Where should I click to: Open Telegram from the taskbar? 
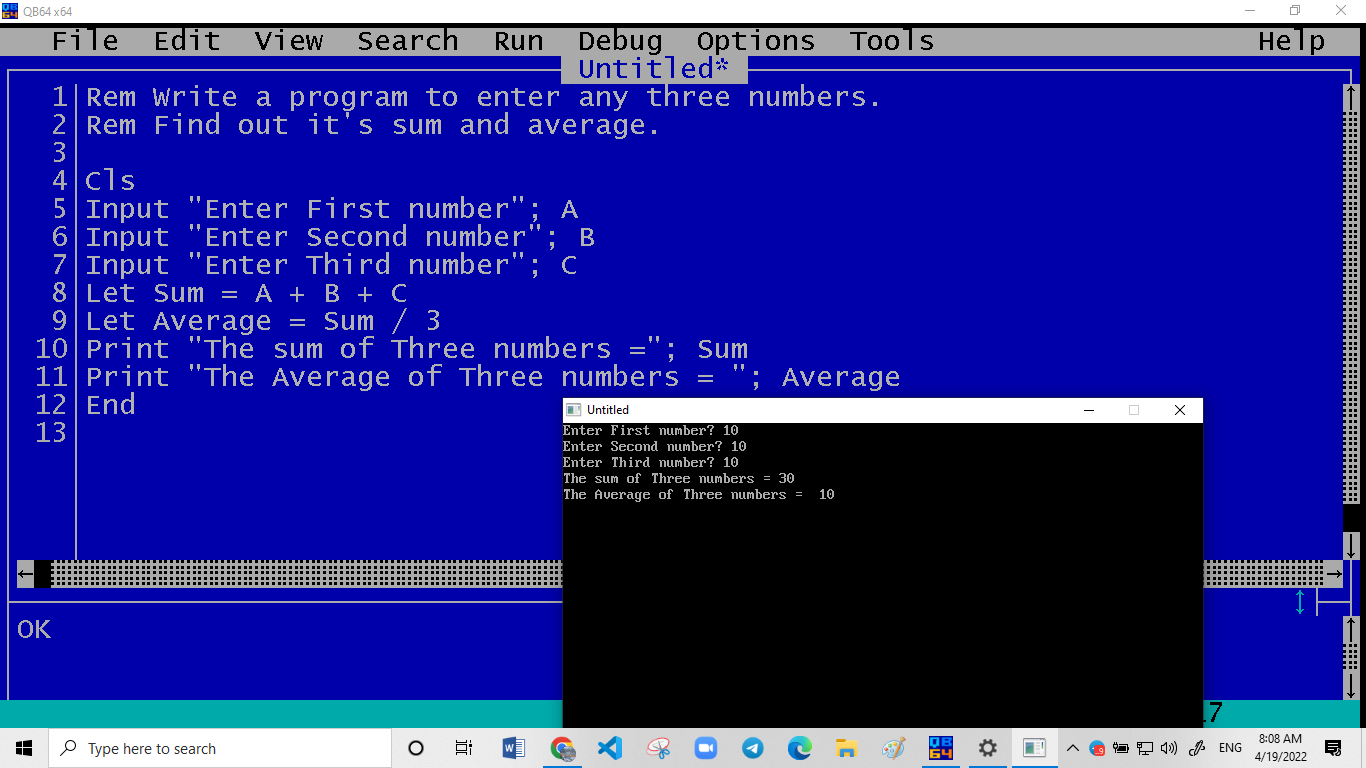coord(753,748)
